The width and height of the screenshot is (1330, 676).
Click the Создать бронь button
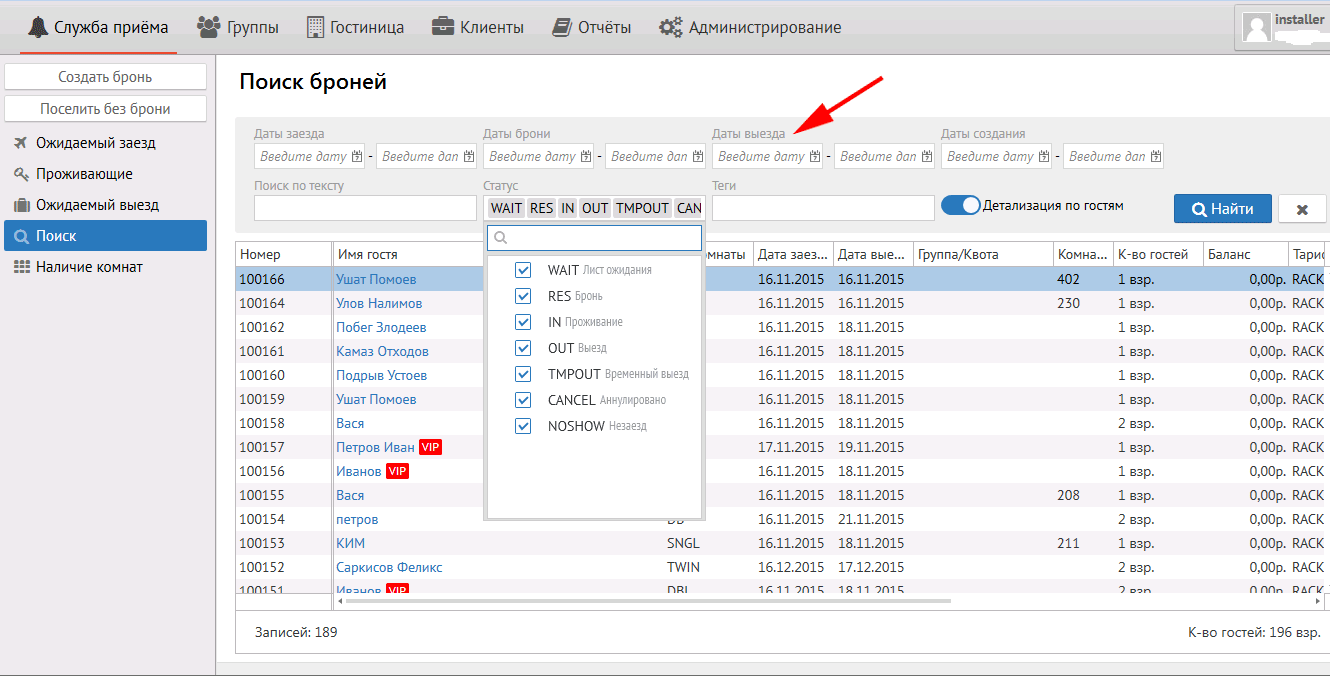click(x=105, y=77)
